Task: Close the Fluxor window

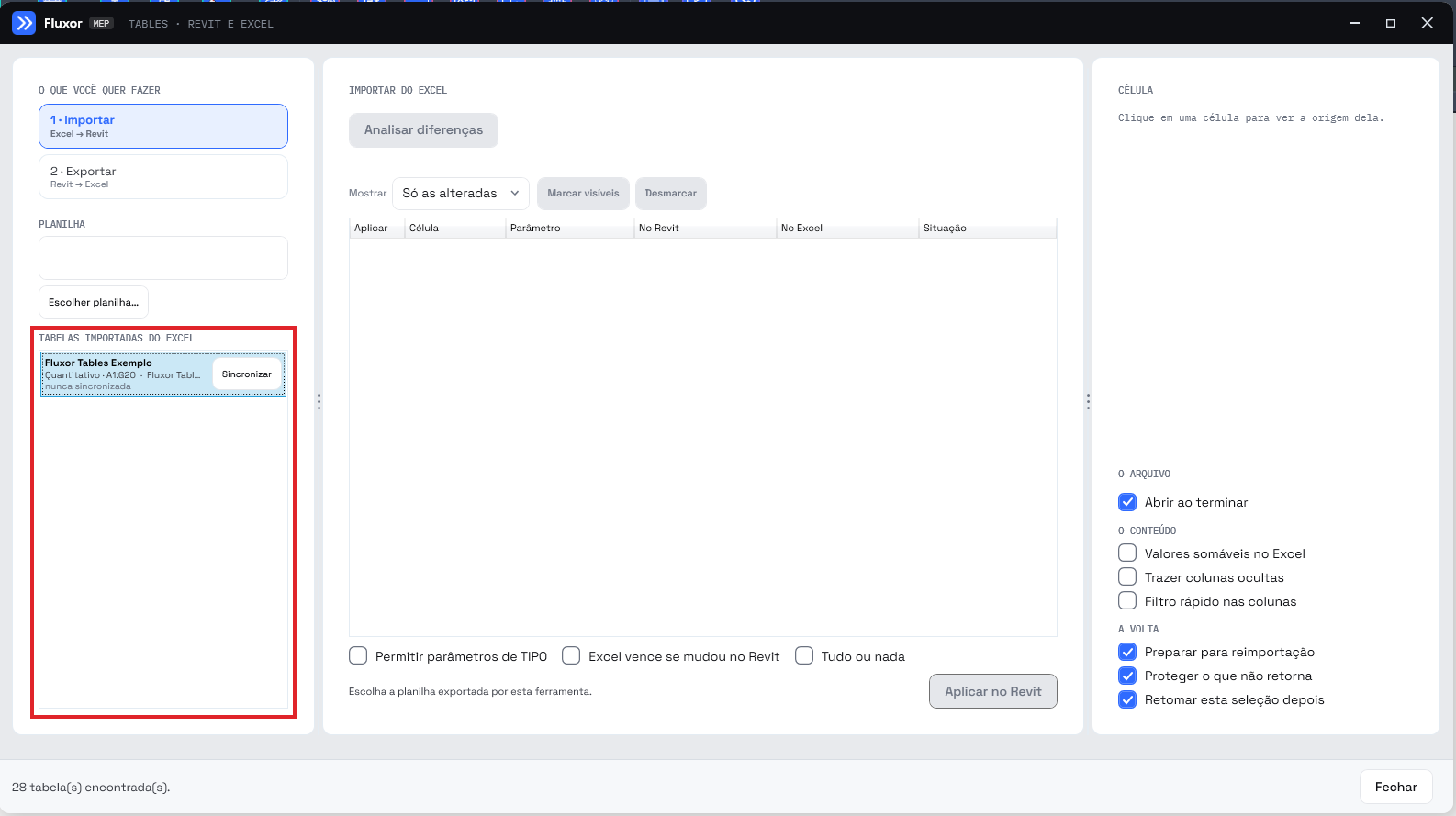Action: (x=1428, y=23)
